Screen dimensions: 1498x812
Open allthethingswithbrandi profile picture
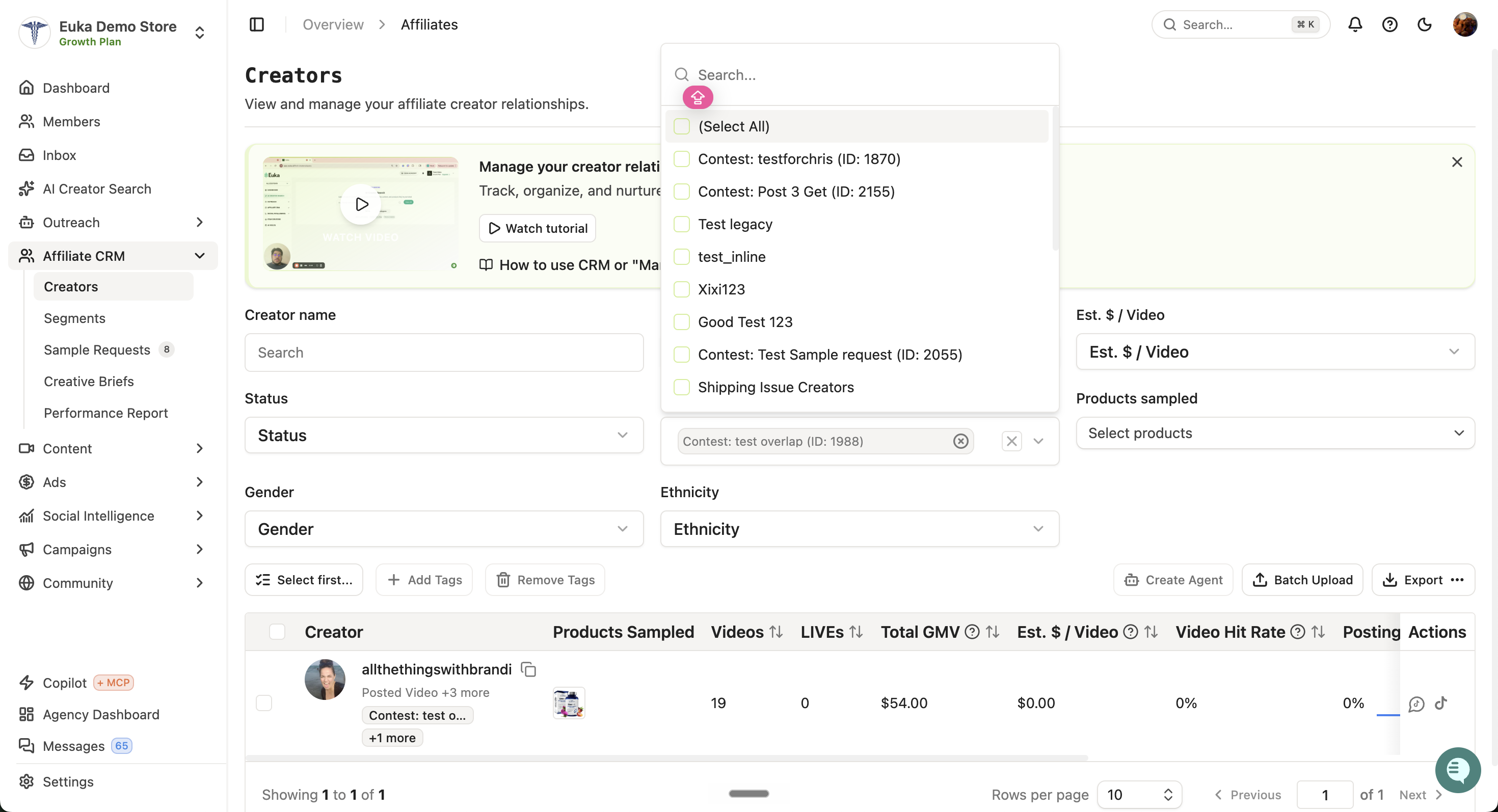pos(325,680)
